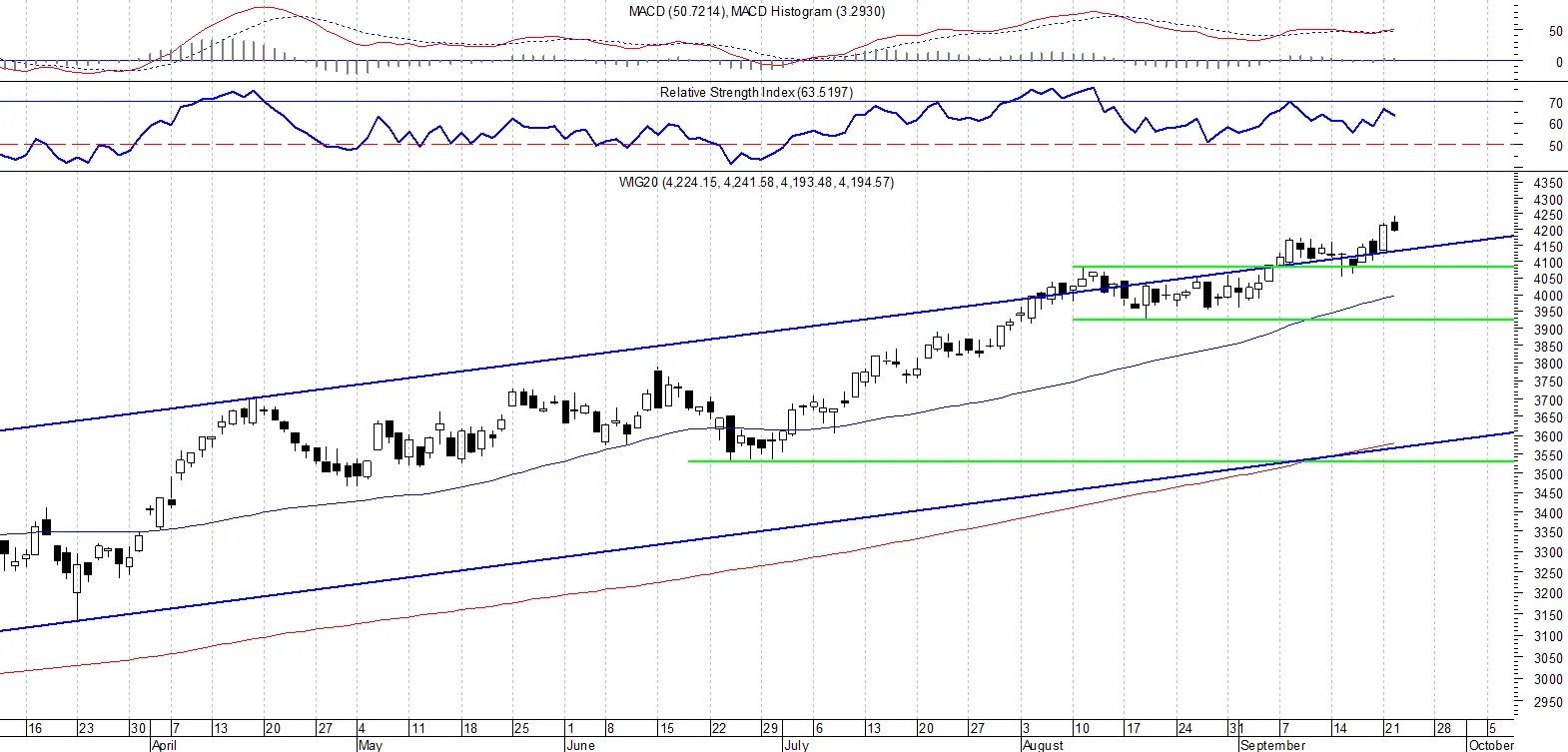1568x752 pixels.
Task: Click the August month label
Action: [x=1043, y=745]
